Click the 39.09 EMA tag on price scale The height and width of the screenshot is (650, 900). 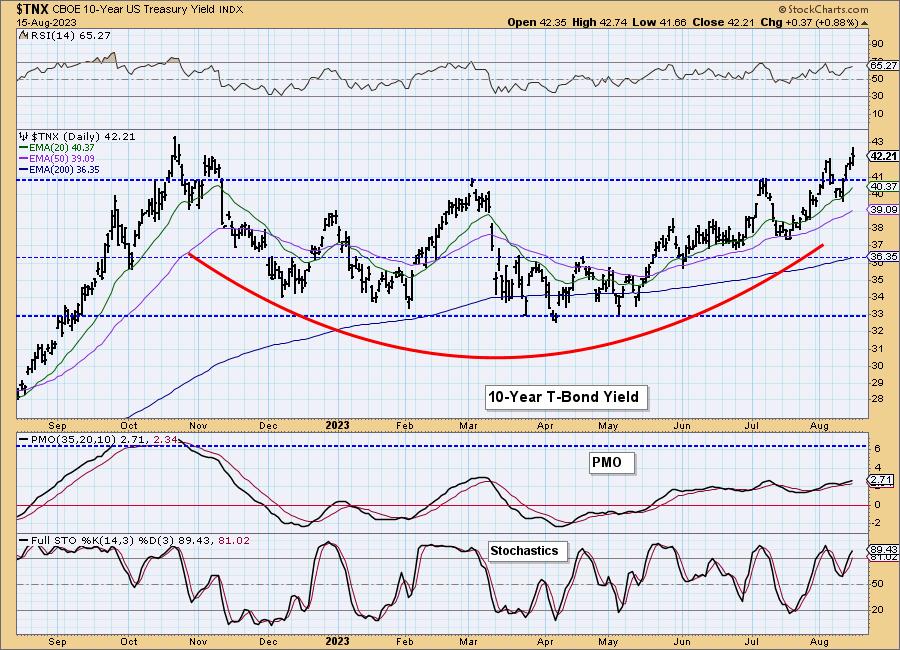click(884, 210)
